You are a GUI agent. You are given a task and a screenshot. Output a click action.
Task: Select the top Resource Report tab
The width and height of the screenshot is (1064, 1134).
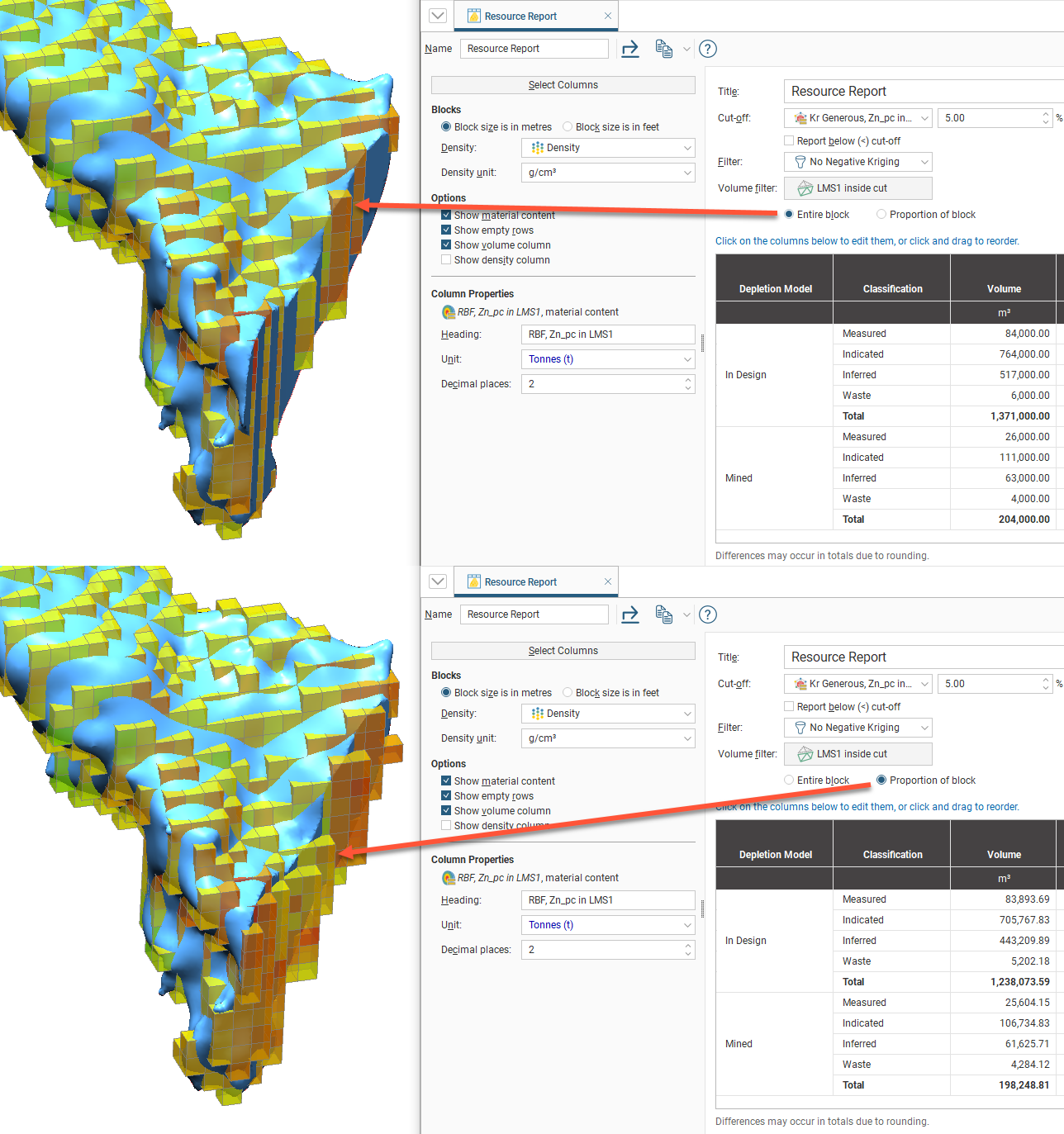pyautogui.click(x=520, y=17)
